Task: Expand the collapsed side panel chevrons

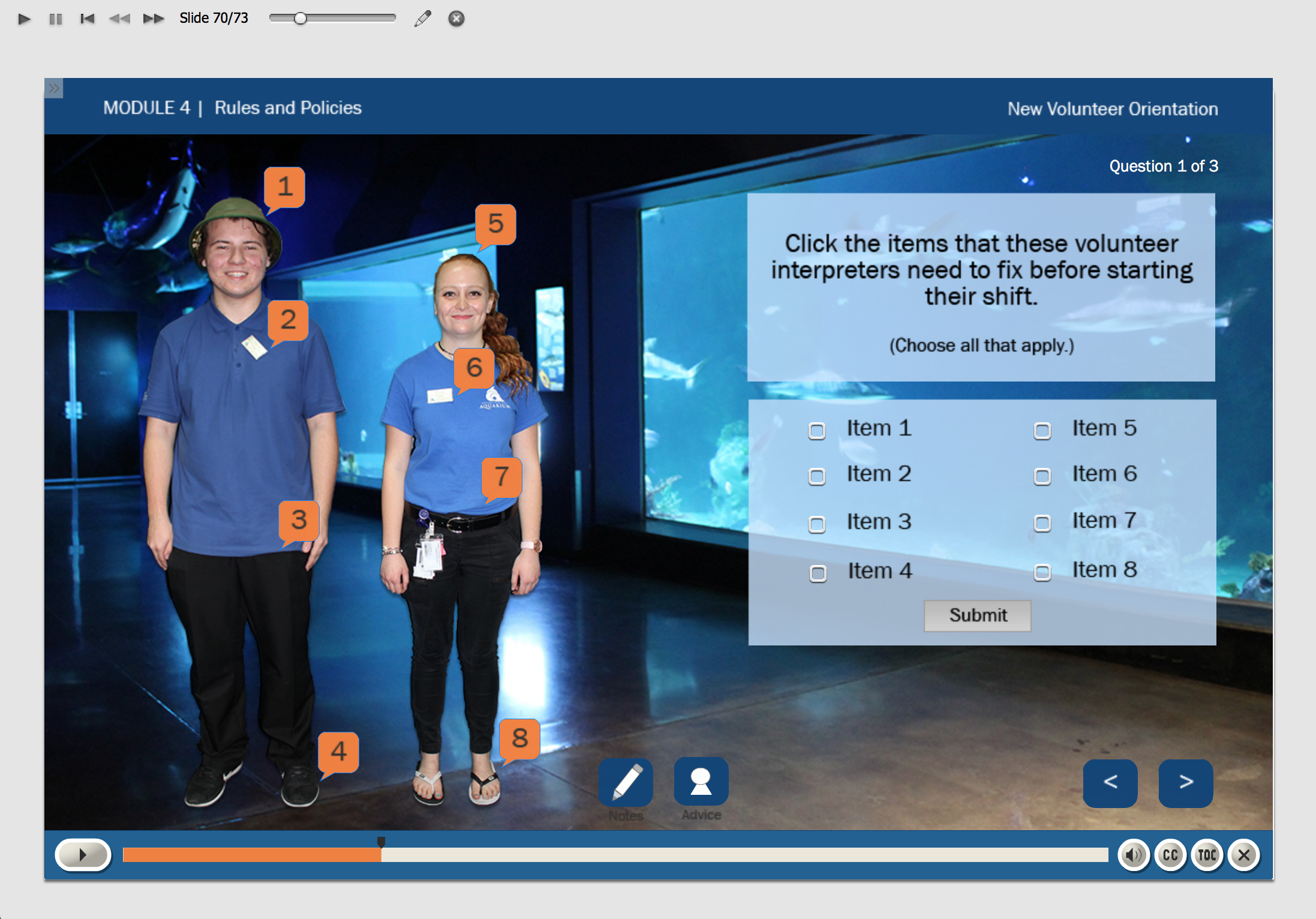Action: click(54, 88)
